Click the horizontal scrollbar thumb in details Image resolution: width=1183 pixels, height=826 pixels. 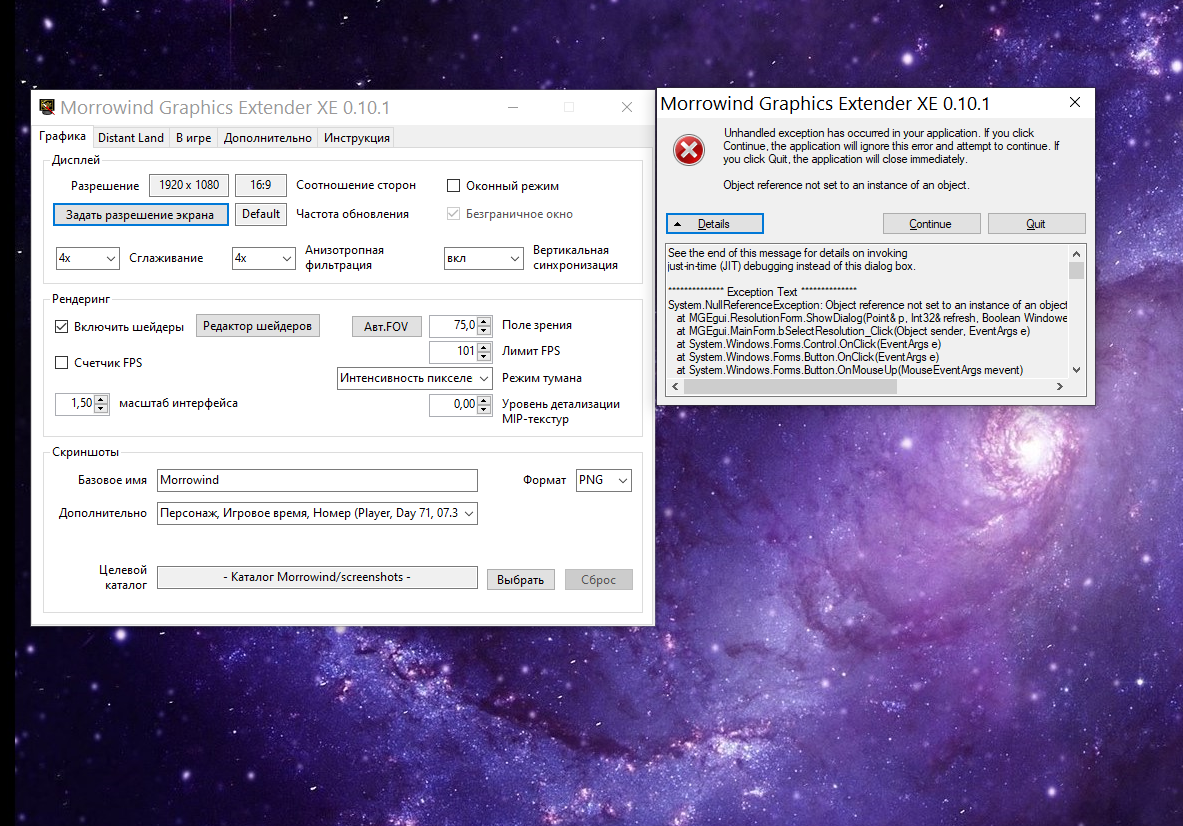(790, 386)
